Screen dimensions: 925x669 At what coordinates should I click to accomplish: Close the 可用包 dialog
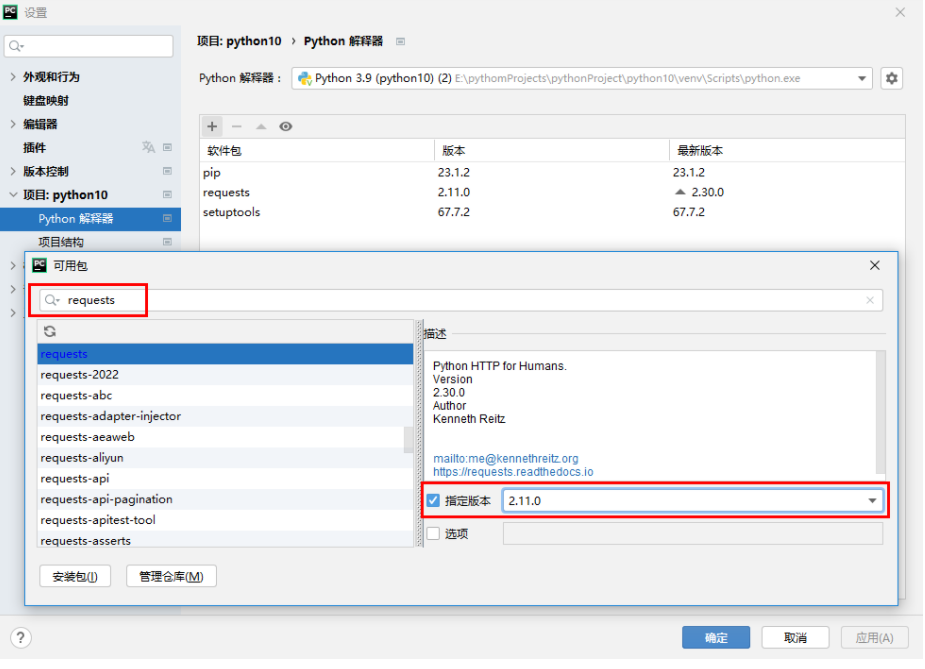click(874, 265)
